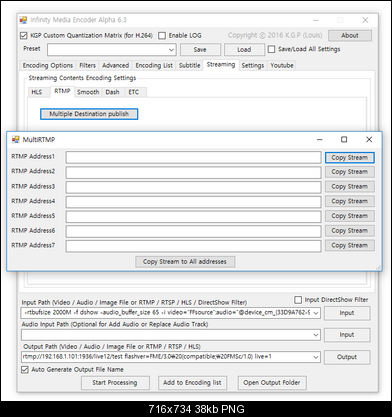Click Copy Stream for RTMP Address7
Viewport: 392px width, 417px height.
click(x=350, y=245)
